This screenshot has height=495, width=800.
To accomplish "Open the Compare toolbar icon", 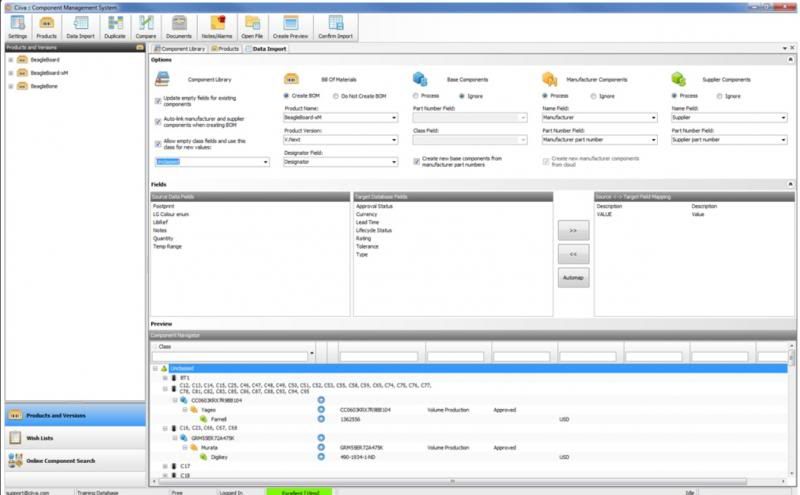I will [146, 23].
